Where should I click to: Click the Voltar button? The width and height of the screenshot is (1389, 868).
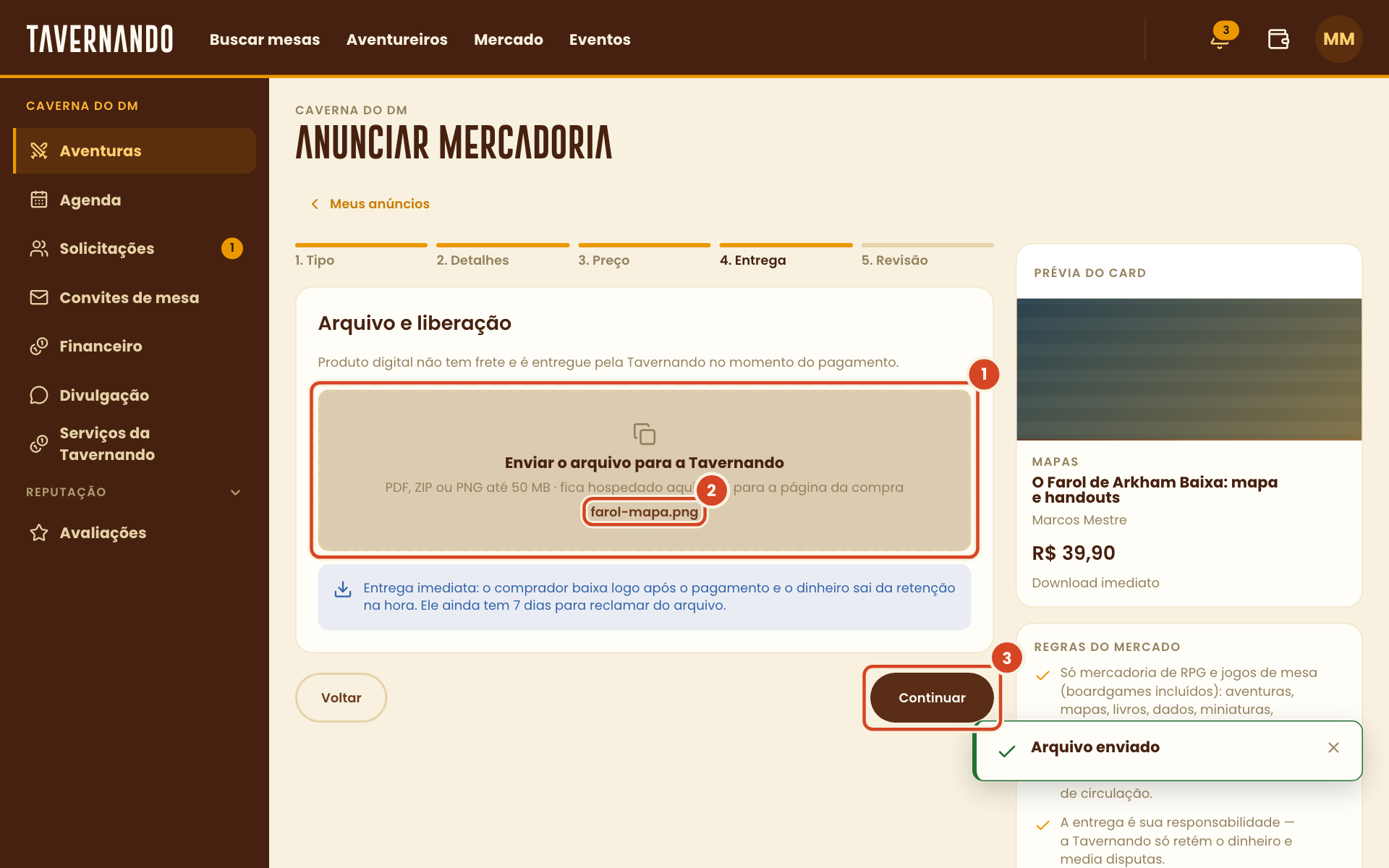[x=341, y=697]
